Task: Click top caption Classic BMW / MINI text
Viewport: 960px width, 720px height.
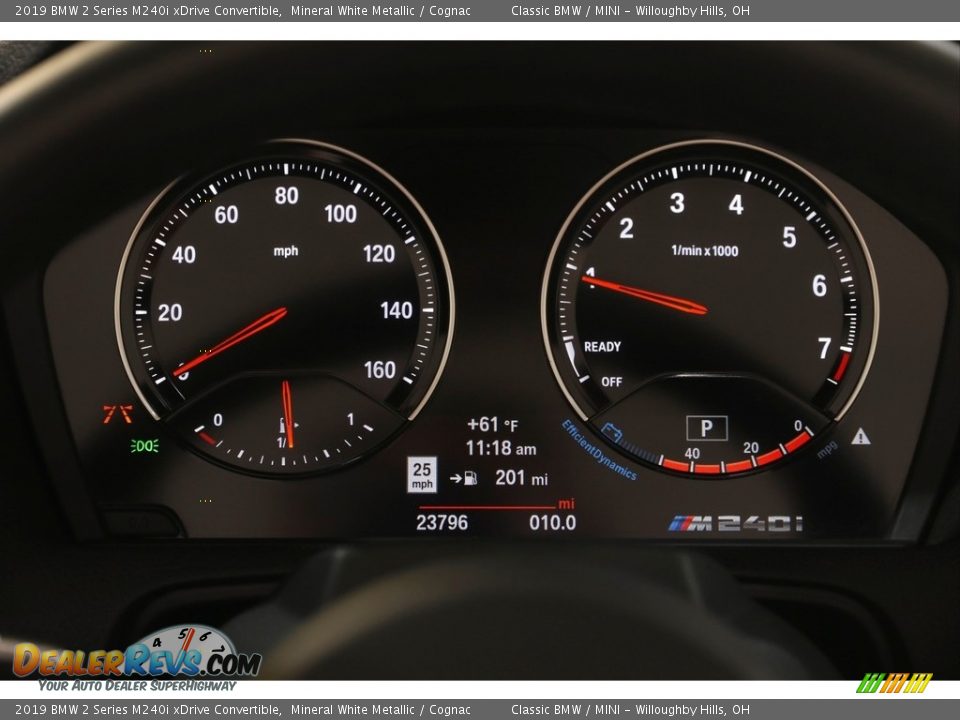Action: tap(566, 10)
